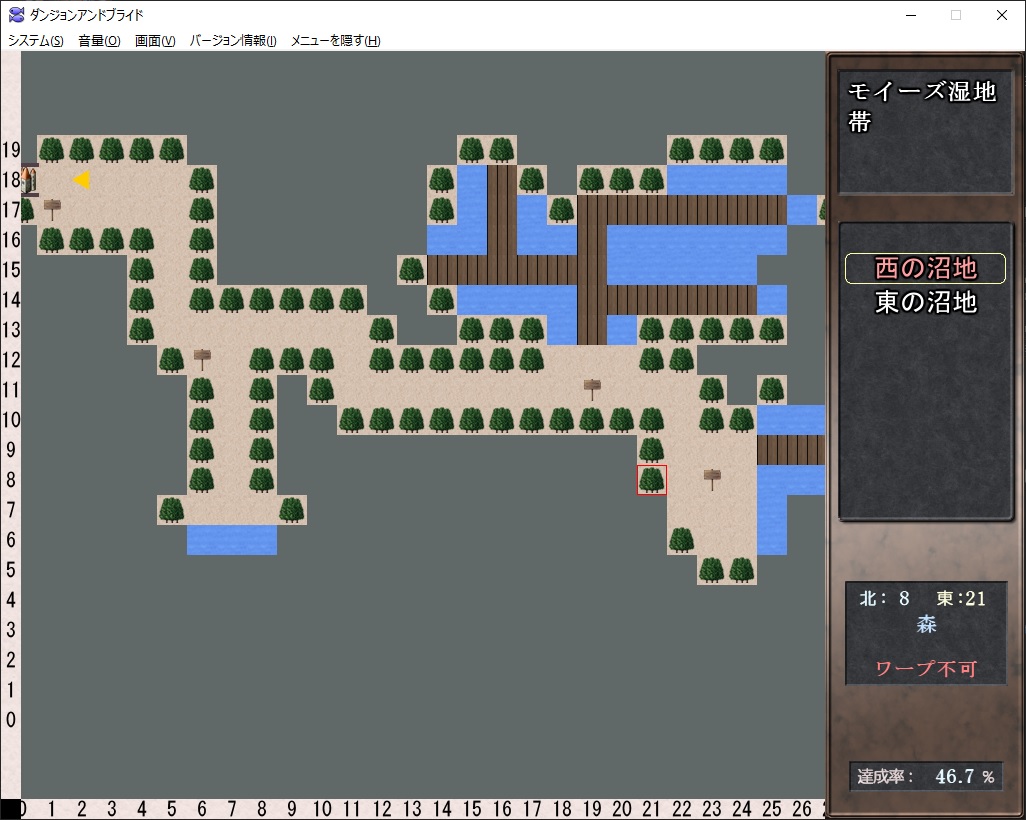This screenshot has width=1026, height=820.
Task: Open the バージョン情報(I) menu
Action: pos(233,41)
